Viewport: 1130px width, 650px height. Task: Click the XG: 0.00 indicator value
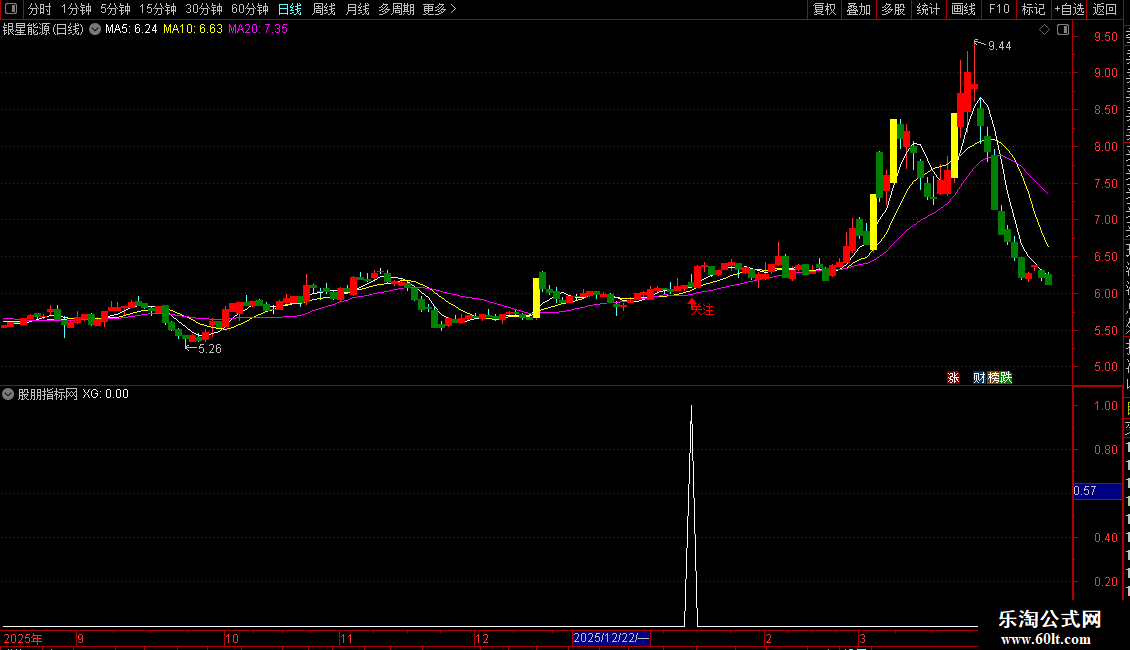click(x=105, y=394)
